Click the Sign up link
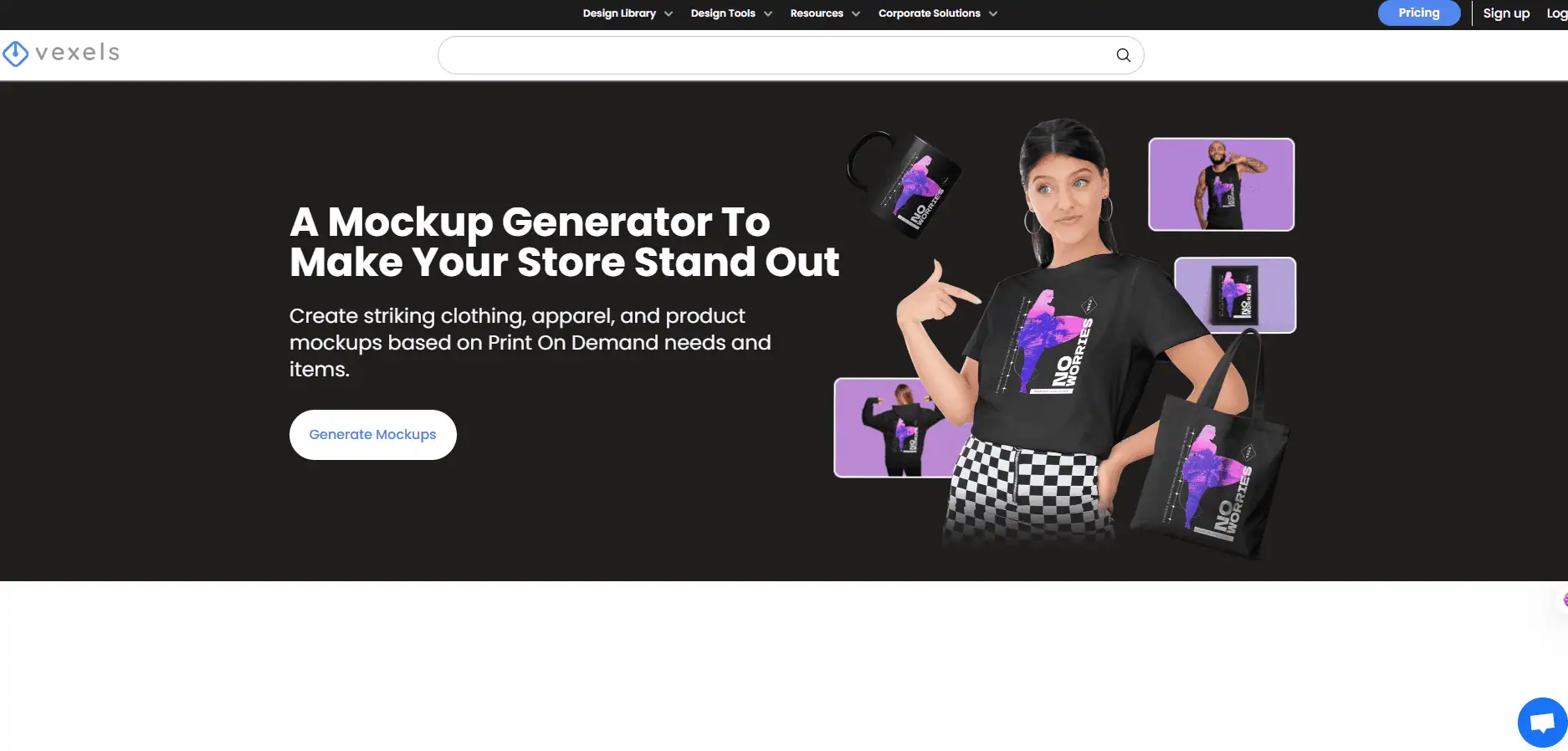The image size is (1568, 751). [x=1506, y=13]
